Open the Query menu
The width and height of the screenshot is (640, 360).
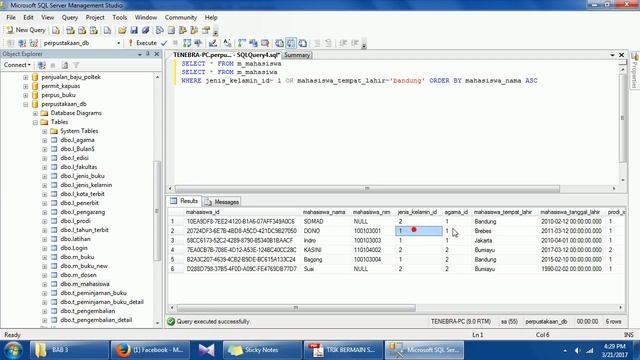(70, 18)
